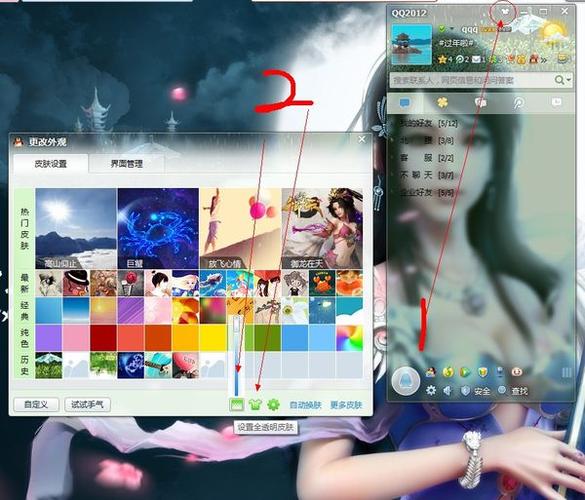This screenshot has height=500, width=585.
Task: Expand the 企业好友 [5/5] group
Action: (x=427, y=193)
